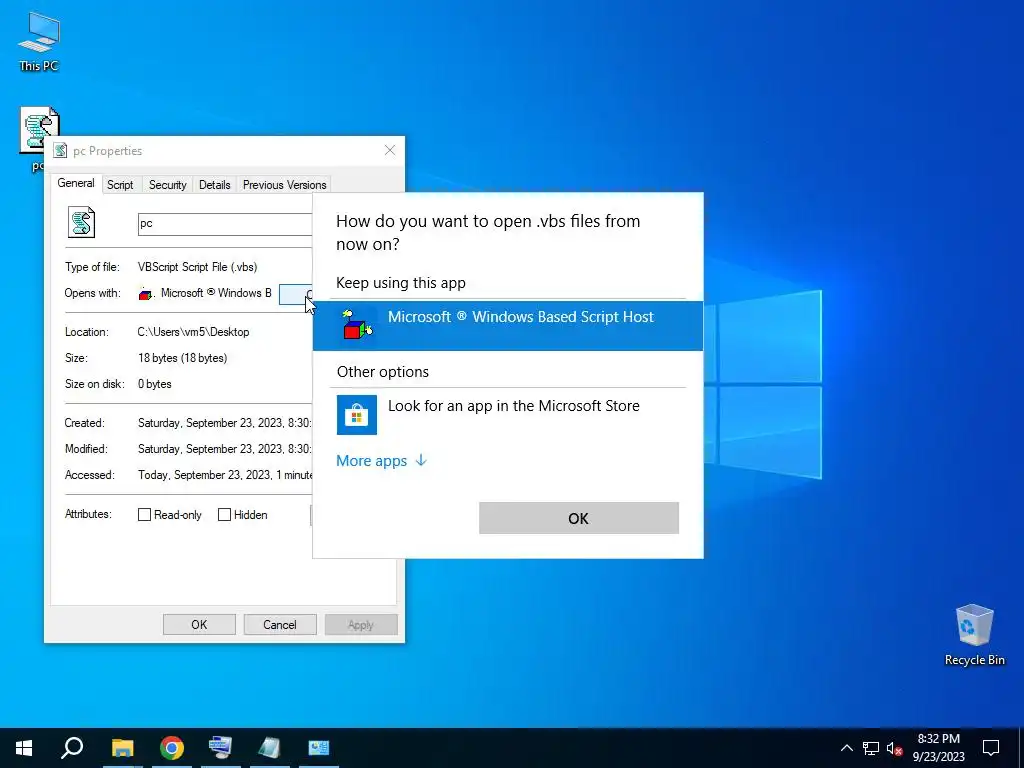Enable the Read-only attribute checkbox
The height and width of the screenshot is (768, 1024).
[x=144, y=515]
